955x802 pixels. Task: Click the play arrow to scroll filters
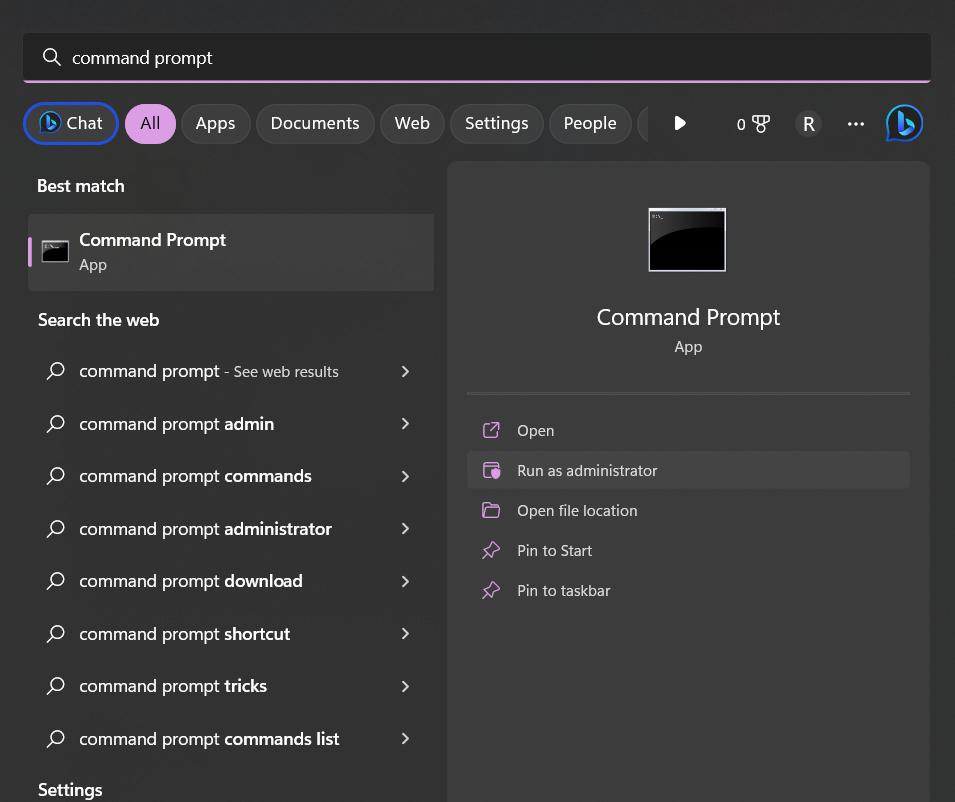click(x=679, y=123)
